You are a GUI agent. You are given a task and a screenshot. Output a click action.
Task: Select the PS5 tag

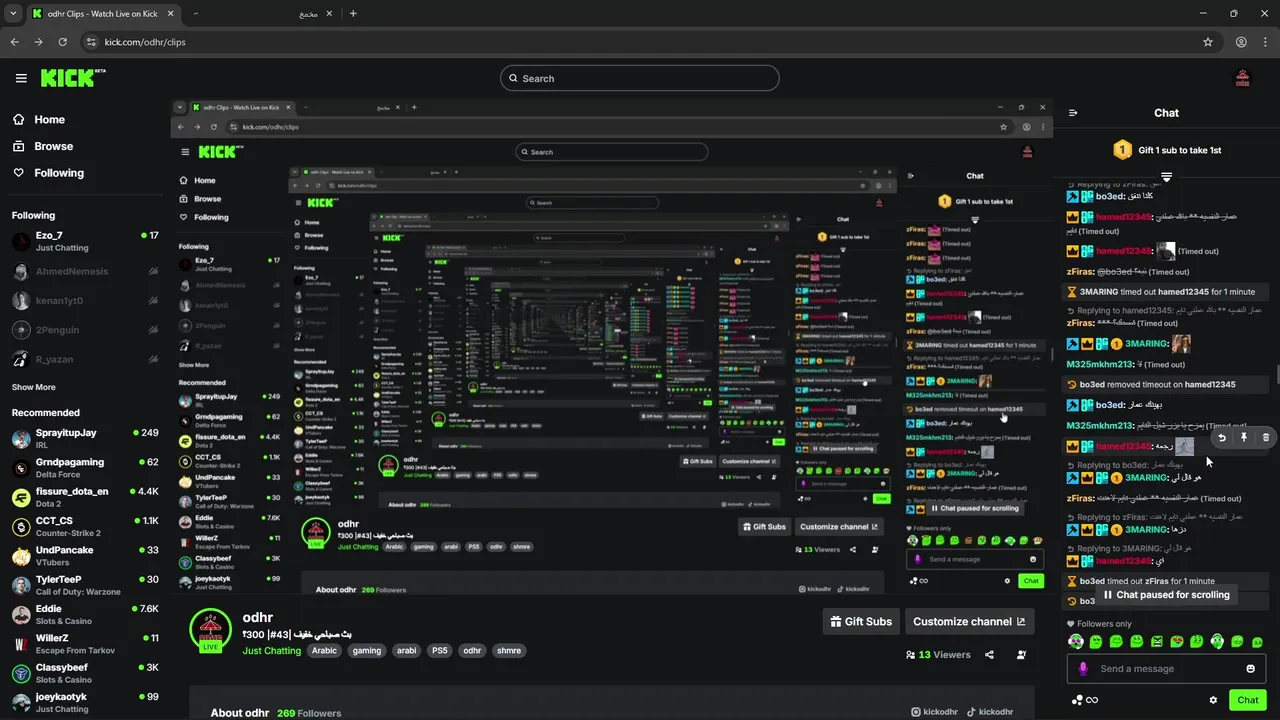(439, 650)
